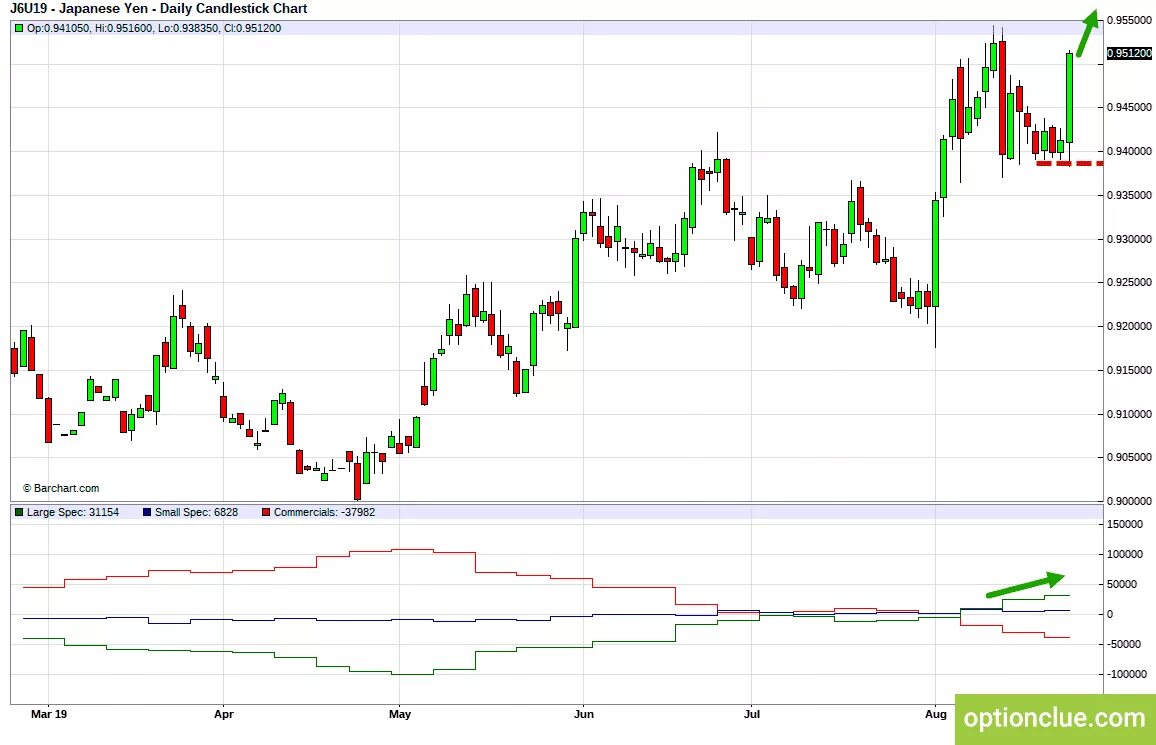Click the 0.920000 price axis label
The image size is (1156, 745).
coord(1129,326)
